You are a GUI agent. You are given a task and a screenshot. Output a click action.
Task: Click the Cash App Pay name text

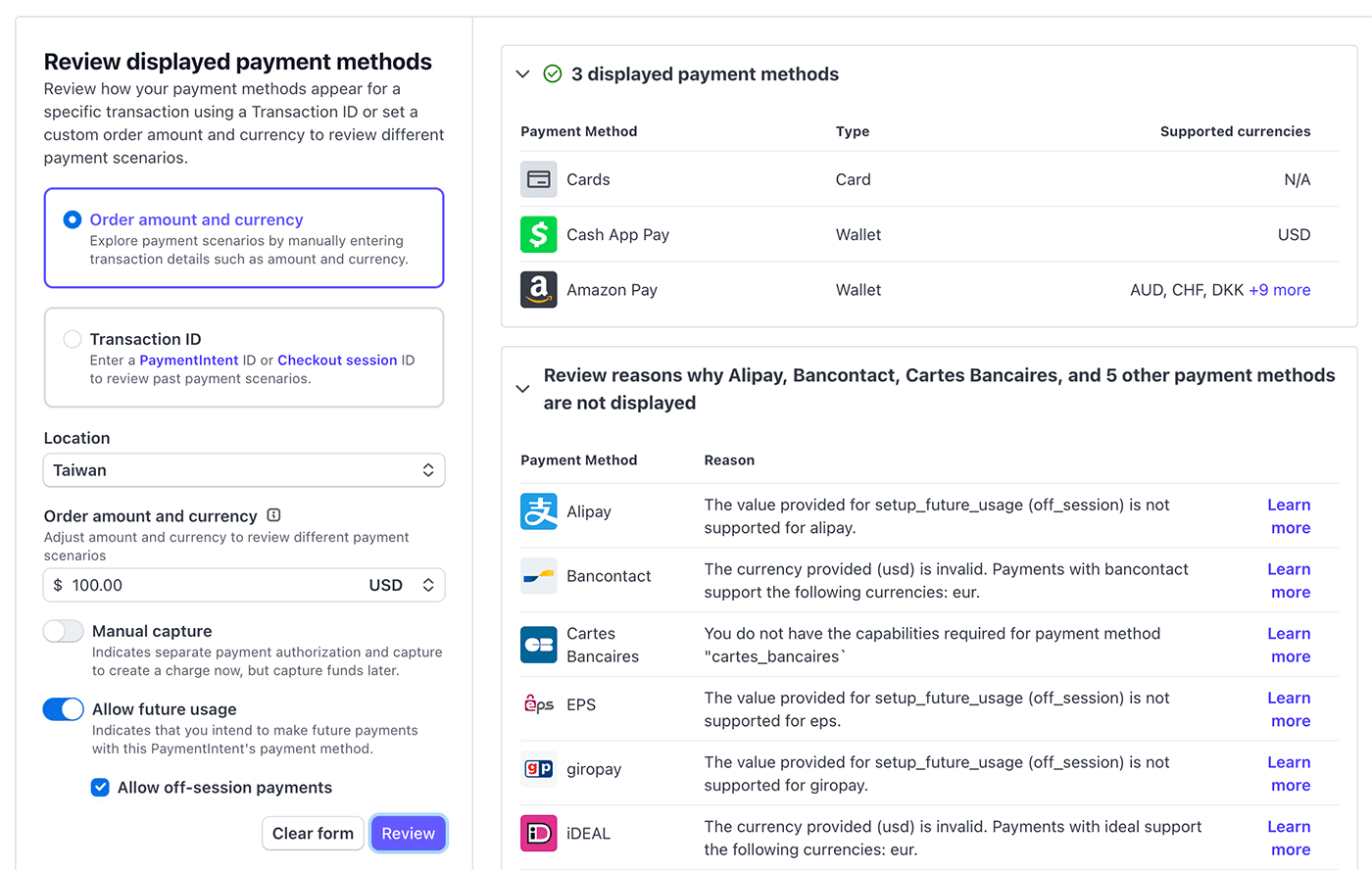pos(617,235)
